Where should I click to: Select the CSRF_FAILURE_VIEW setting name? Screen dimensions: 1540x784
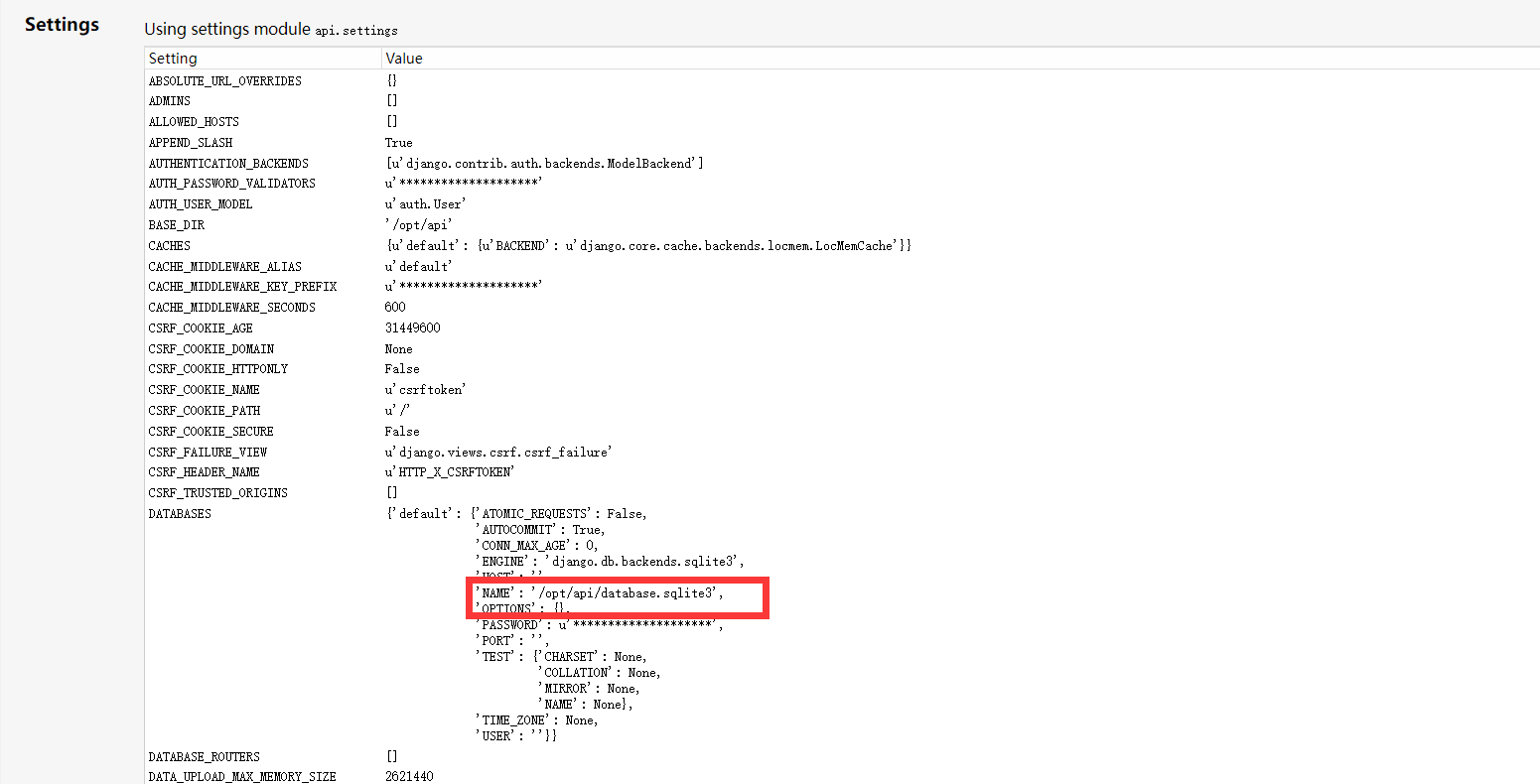[x=209, y=453]
